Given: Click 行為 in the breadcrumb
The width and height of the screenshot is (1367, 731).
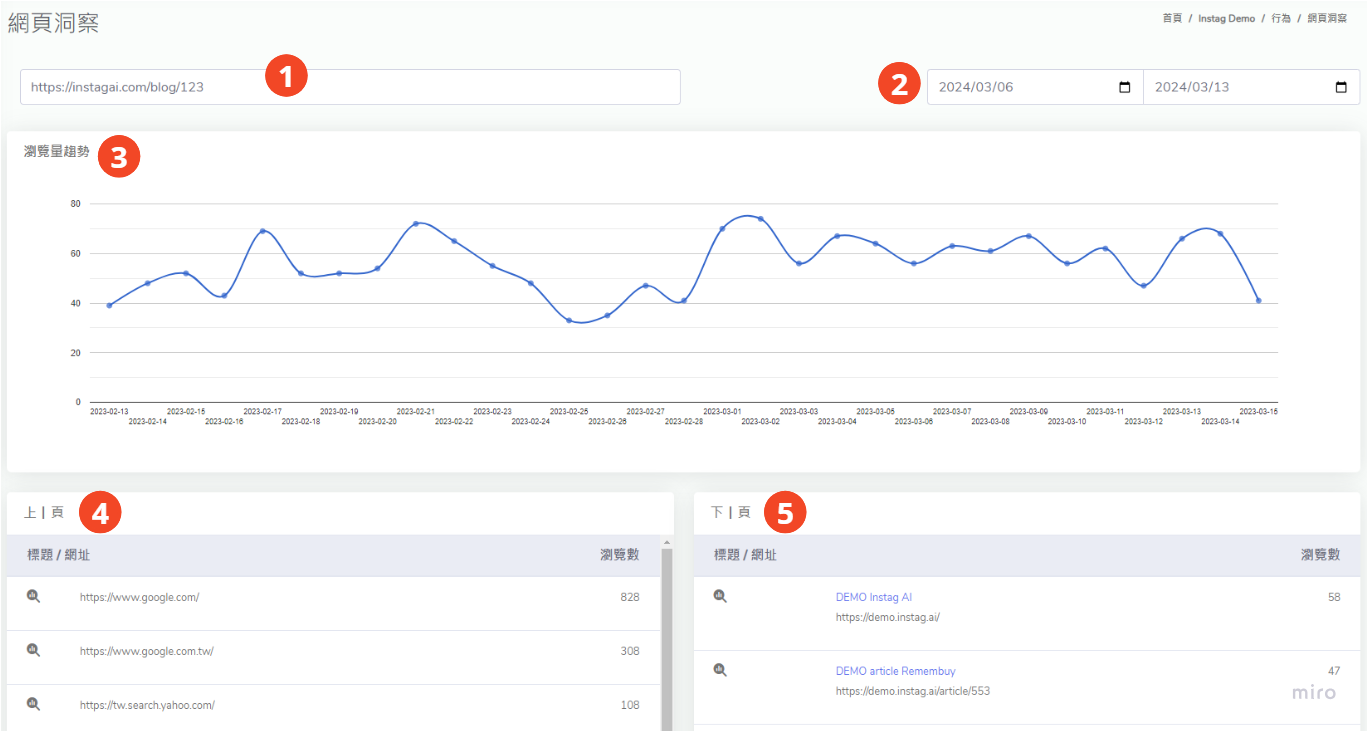Looking at the screenshot, I should pyautogui.click(x=1281, y=18).
